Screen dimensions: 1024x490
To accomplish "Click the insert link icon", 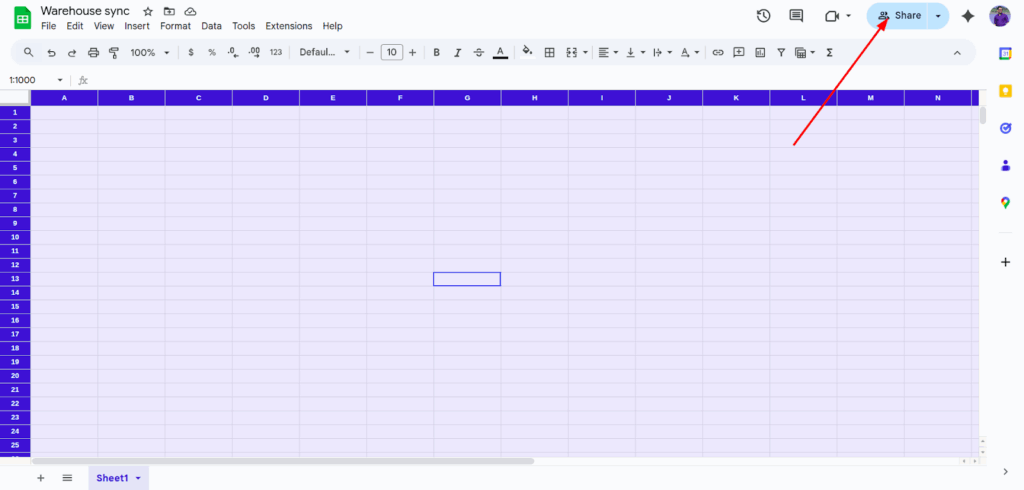I will coord(717,52).
